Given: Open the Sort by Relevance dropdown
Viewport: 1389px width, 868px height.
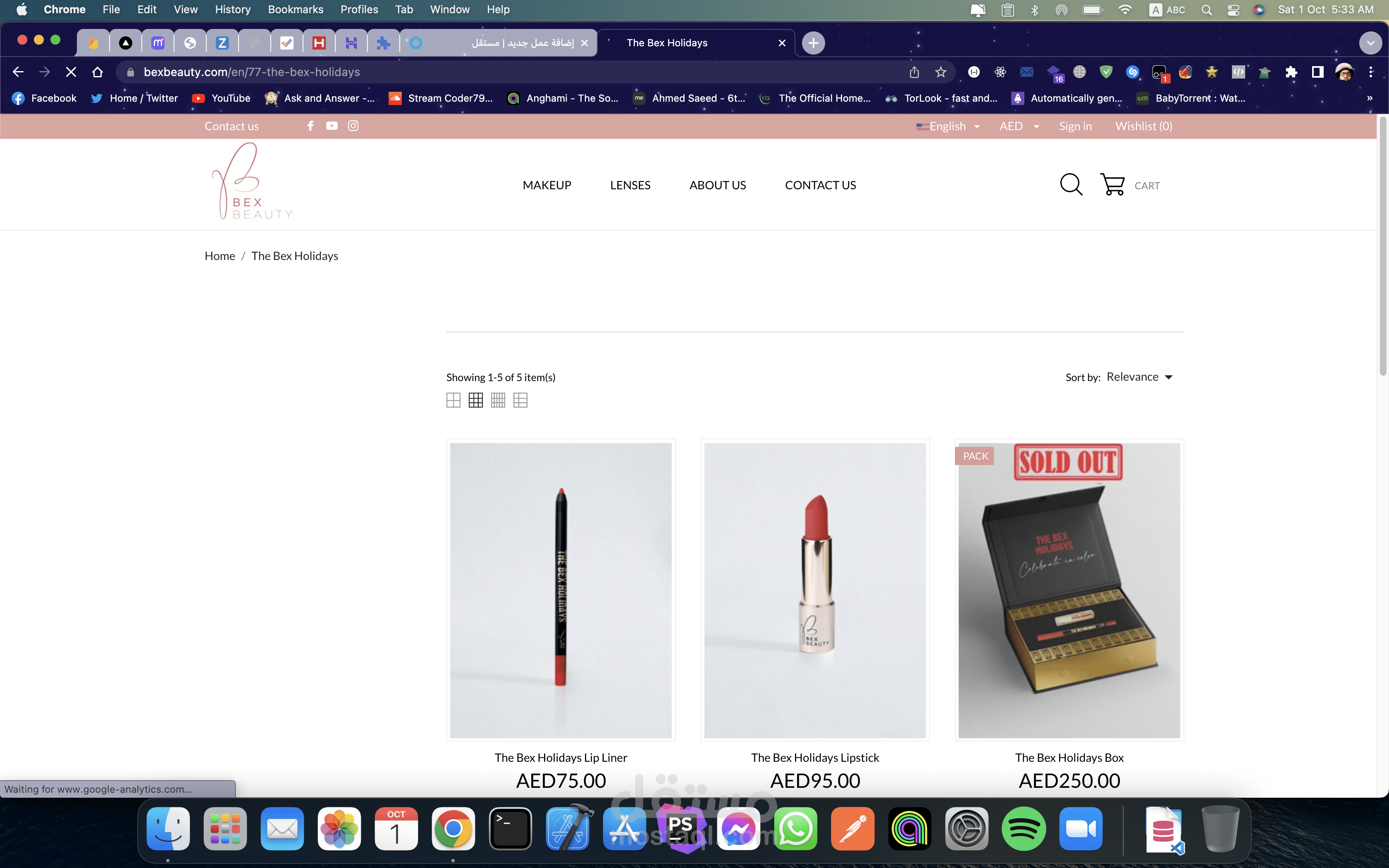Looking at the screenshot, I should 1139,377.
